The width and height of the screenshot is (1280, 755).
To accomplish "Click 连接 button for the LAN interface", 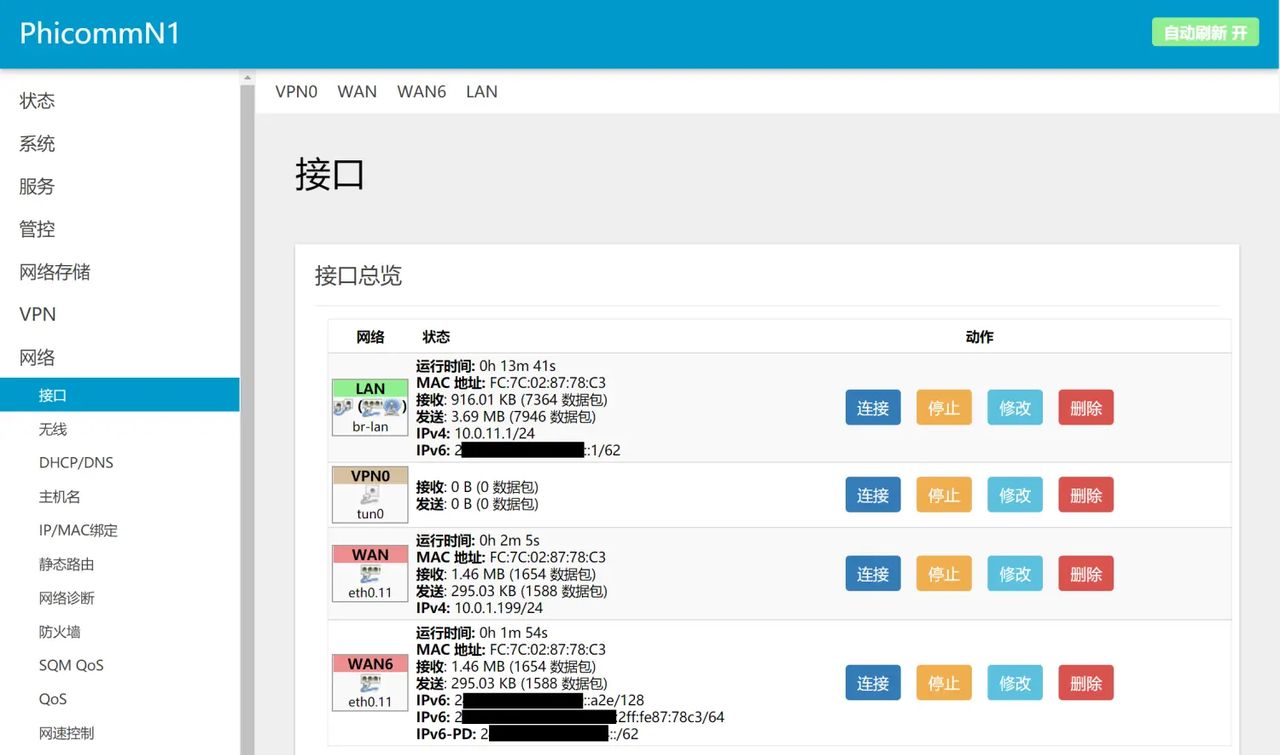I will pyautogui.click(x=872, y=407).
